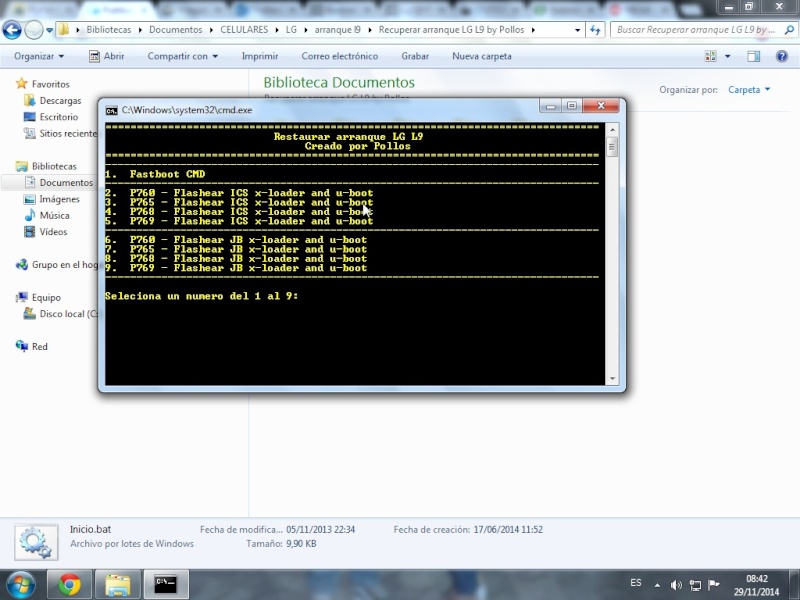Image resolution: width=800 pixels, height=600 pixels.
Task: Click the modification date 05/11/2013 22:34
Action: [x=320, y=530]
